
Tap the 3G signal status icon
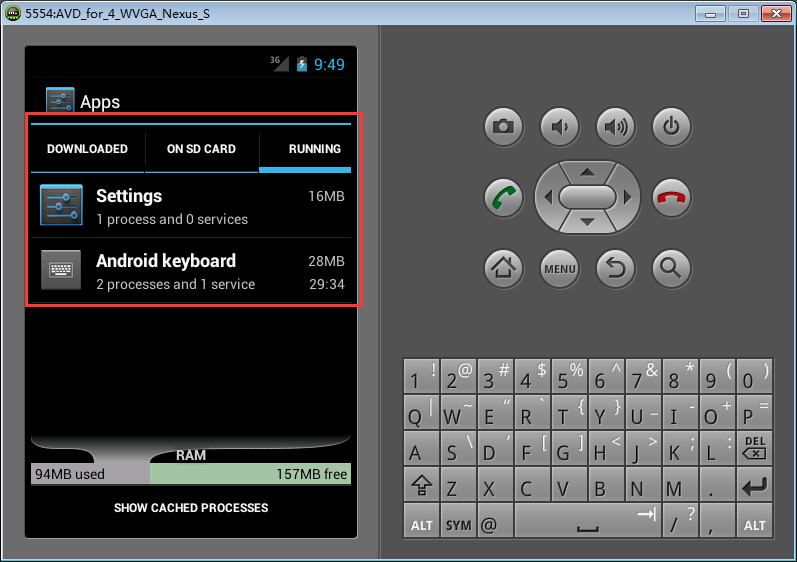pyautogui.click(x=279, y=64)
